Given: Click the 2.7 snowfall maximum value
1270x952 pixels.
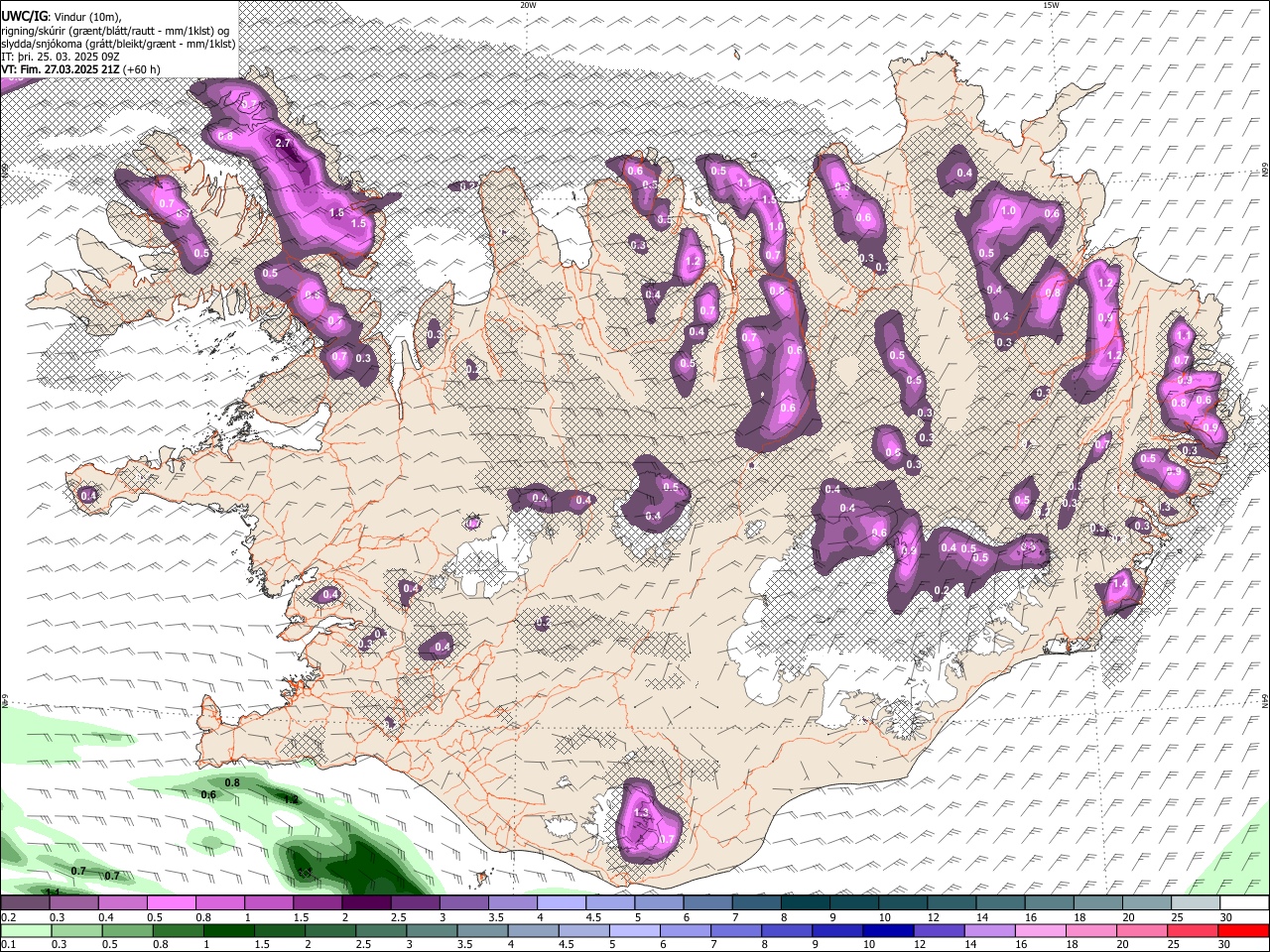Looking at the screenshot, I should pyautogui.click(x=283, y=143).
